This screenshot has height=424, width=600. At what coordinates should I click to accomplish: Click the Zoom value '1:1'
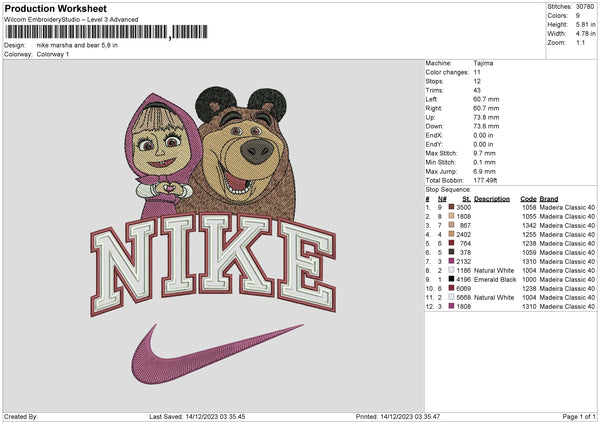tap(580, 42)
